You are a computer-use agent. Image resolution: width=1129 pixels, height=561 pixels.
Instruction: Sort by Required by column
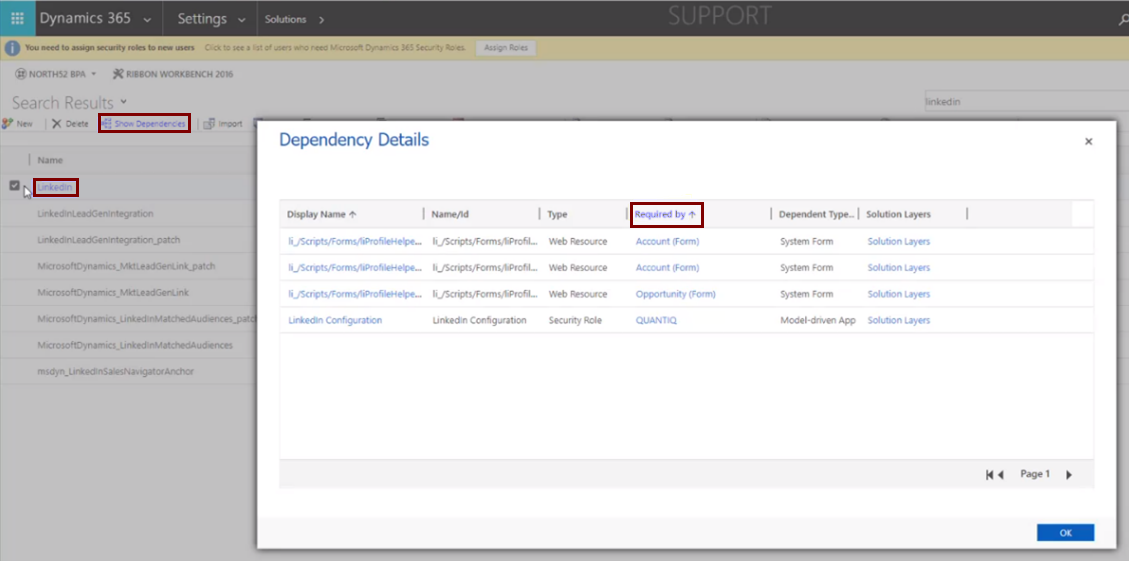(665, 215)
